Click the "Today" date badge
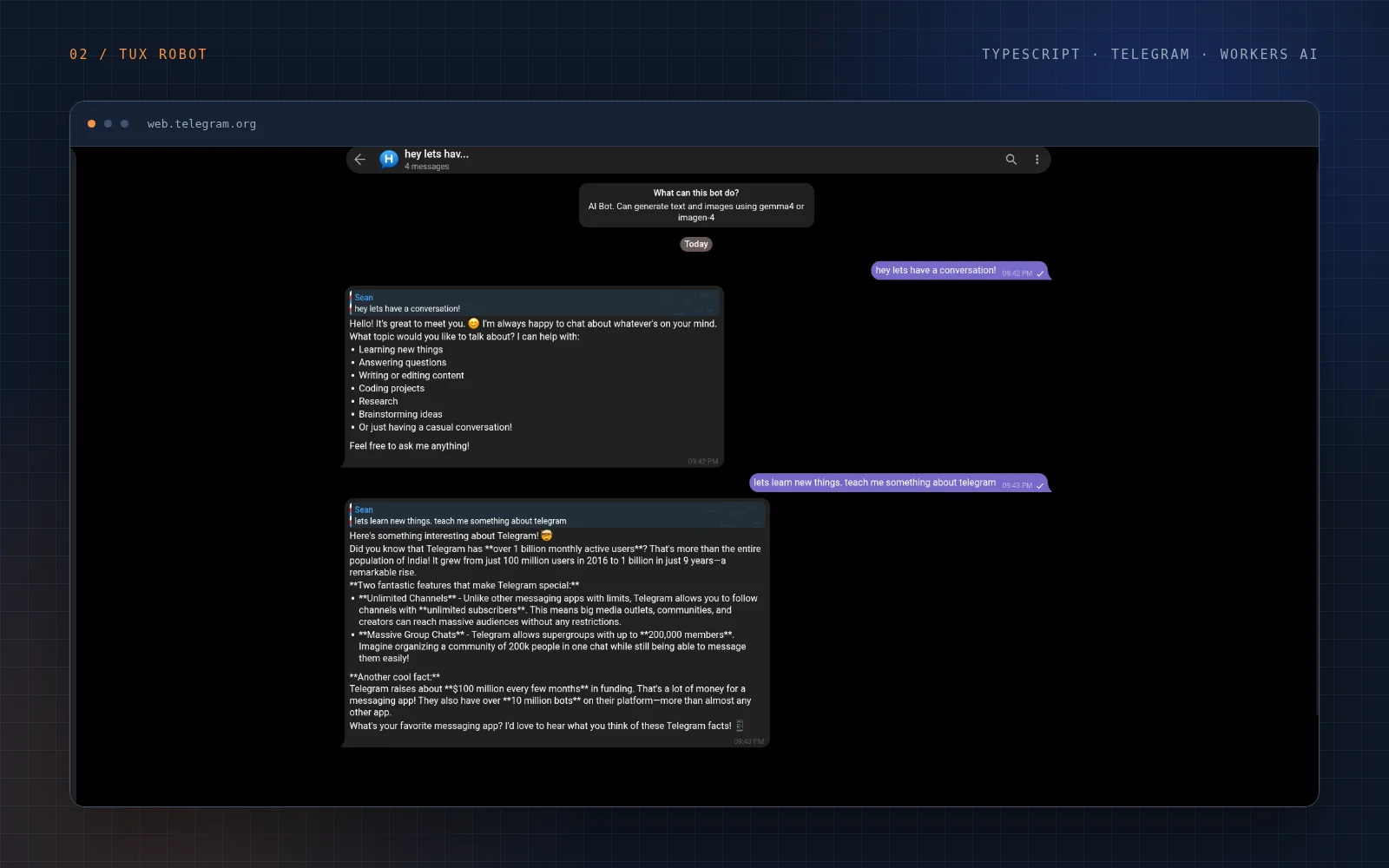This screenshot has width=1389, height=868. (x=696, y=244)
